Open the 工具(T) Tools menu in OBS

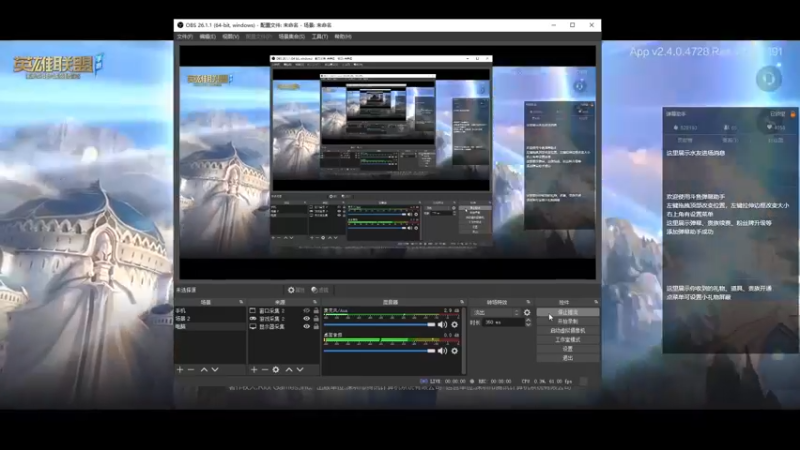tap(320, 37)
